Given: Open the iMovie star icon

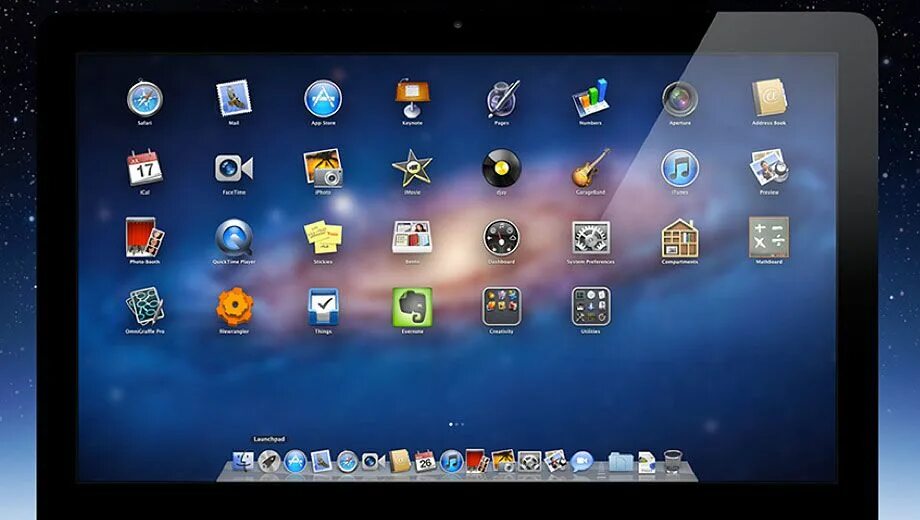Looking at the screenshot, I should click(x=412, y=168).
